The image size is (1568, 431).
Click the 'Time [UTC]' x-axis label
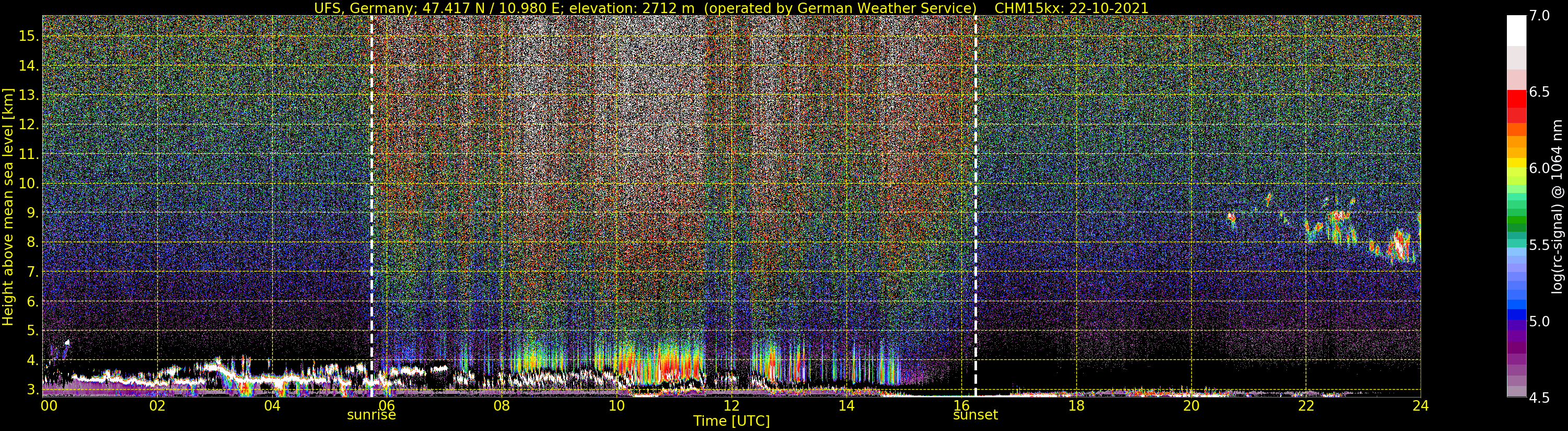point(731,421)
